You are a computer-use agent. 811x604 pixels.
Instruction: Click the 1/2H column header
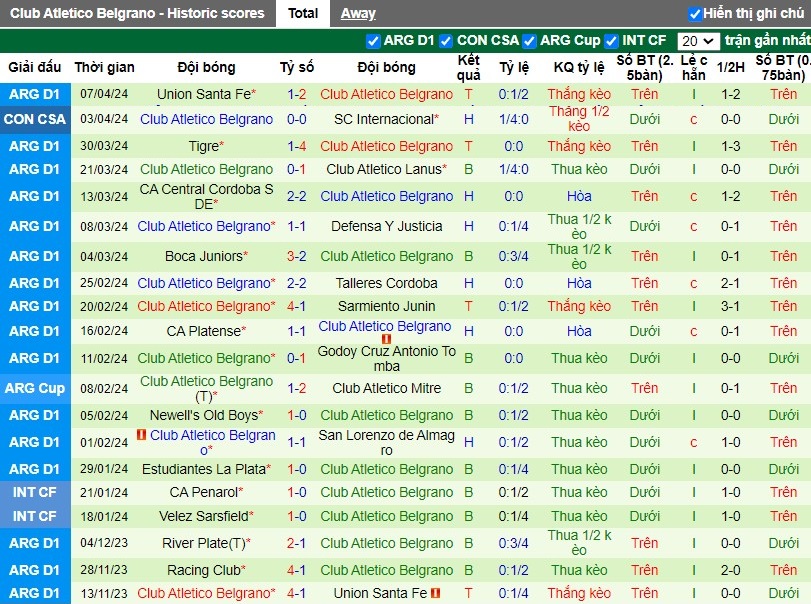(731, 67)
